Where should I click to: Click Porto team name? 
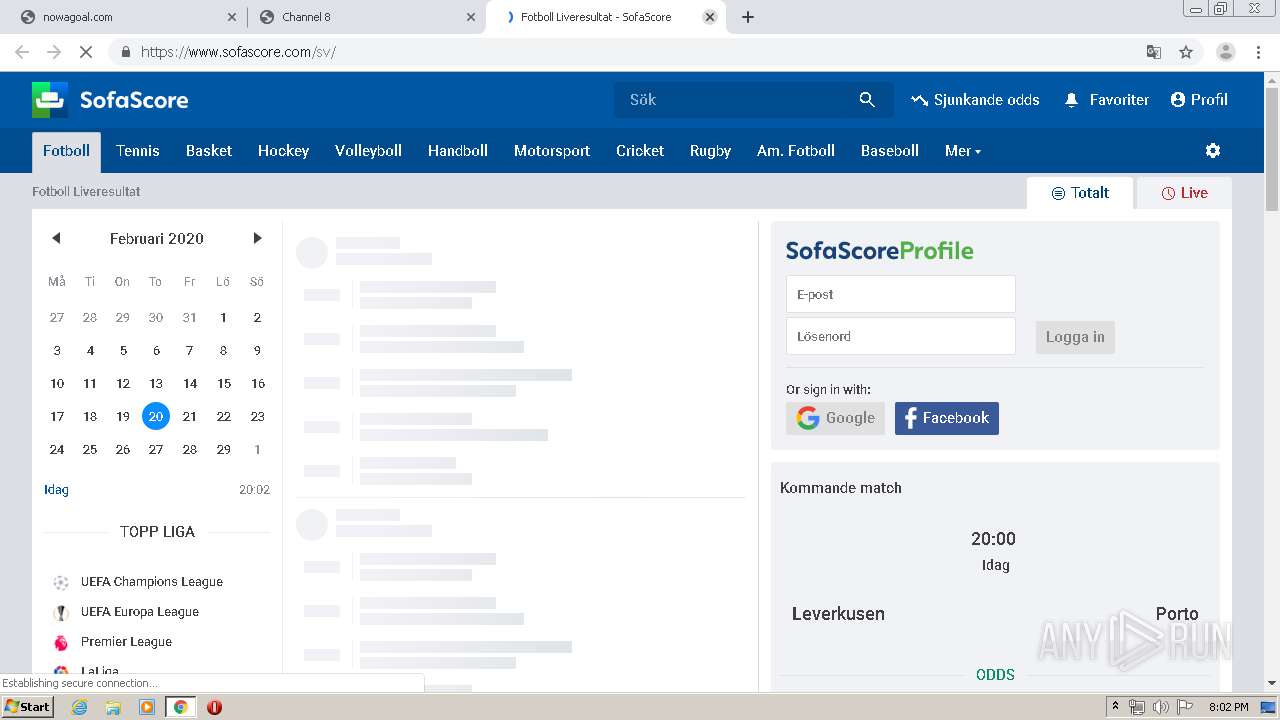[x=1177, y=614]
